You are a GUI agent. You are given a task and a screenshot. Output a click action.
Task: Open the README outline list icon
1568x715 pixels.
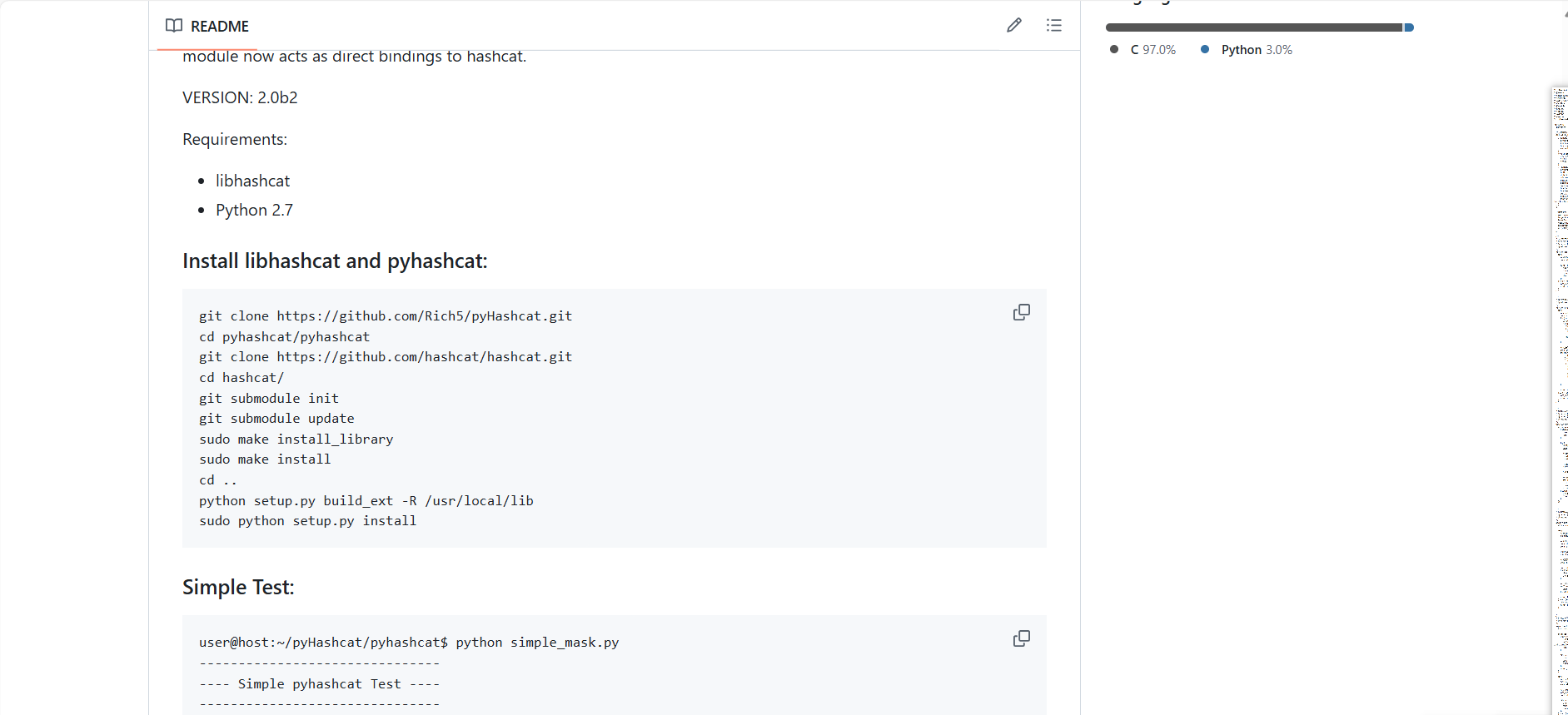(x=1054, y=26)
